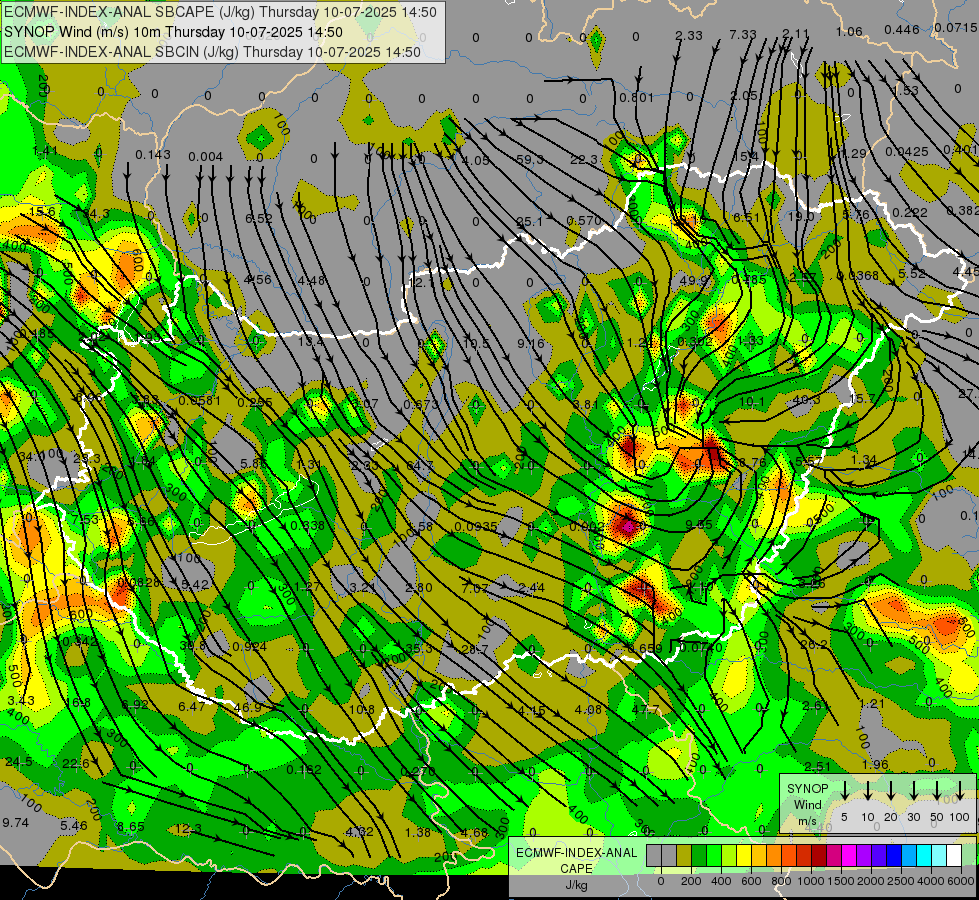Click the '22.3' value near top center

583,159
